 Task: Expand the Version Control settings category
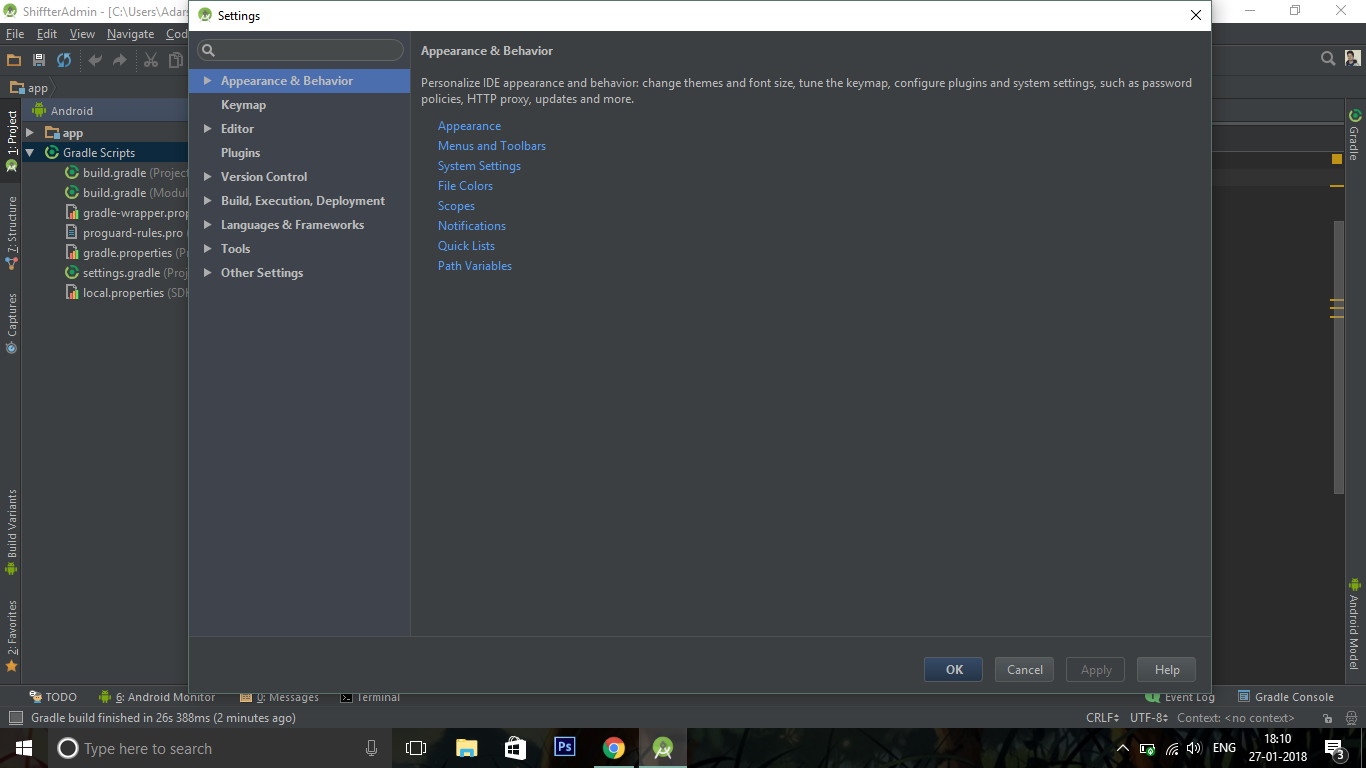[x=208, y=176]
